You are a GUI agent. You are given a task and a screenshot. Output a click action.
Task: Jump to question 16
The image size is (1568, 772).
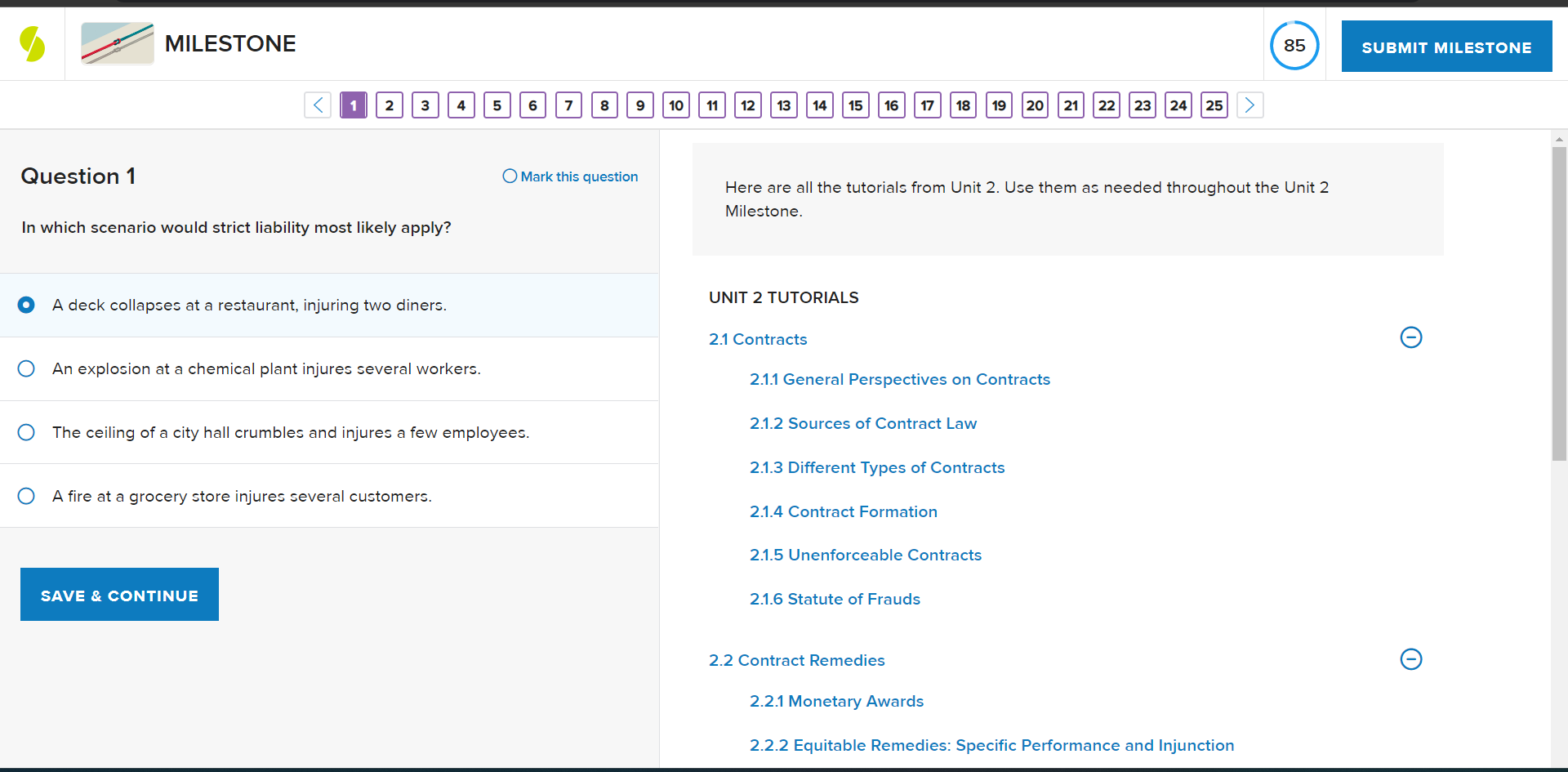point(892,105)
